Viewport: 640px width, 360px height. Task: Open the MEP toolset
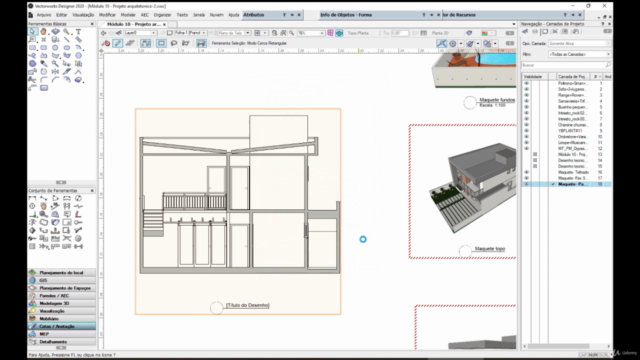[62, 334]
